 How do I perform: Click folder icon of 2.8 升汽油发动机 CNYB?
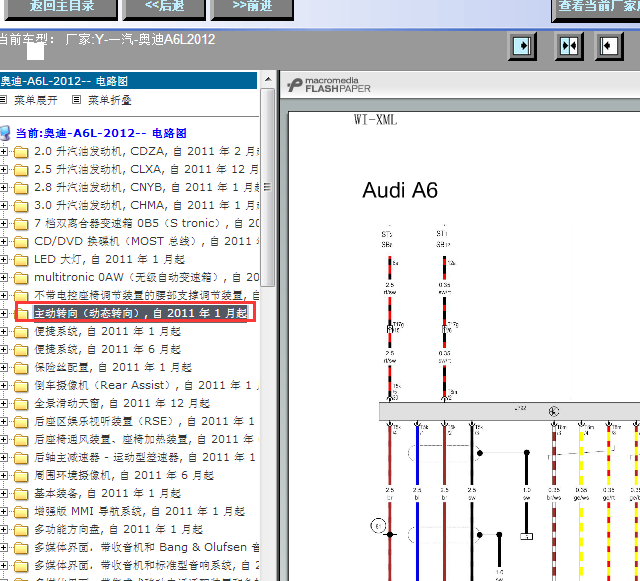point(21,188)
